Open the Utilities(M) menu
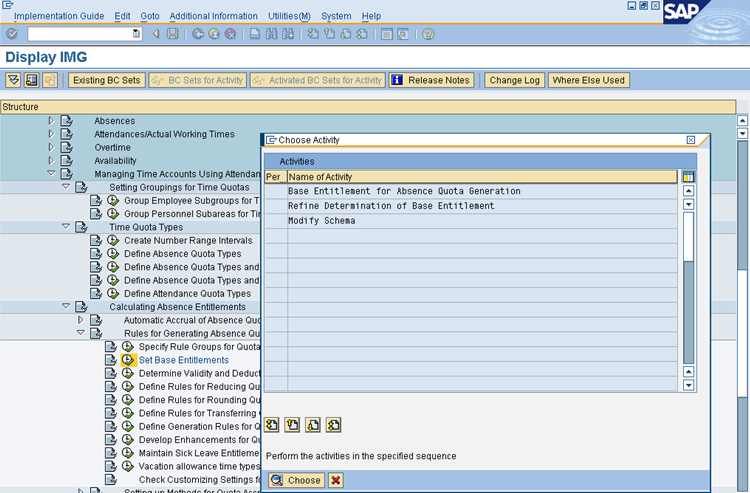 click(x=289, y=16)
